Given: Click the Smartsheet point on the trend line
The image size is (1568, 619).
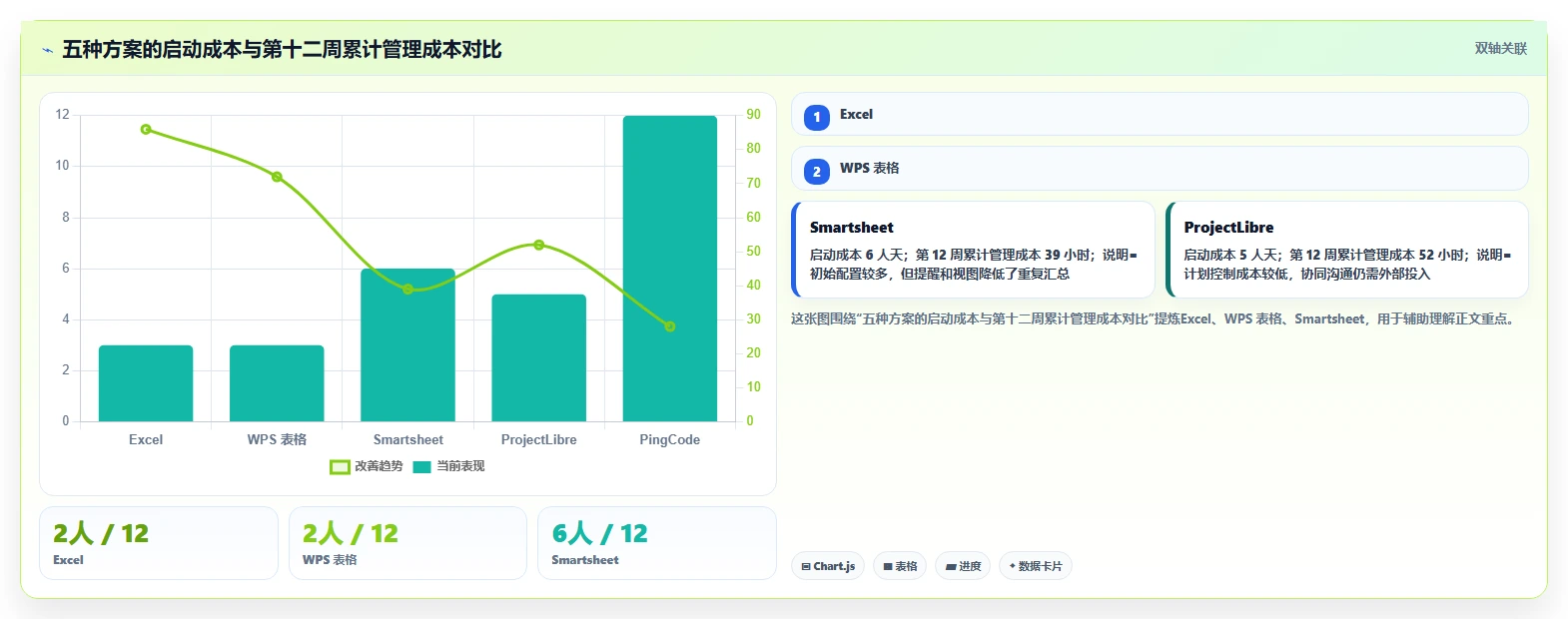Looking at the screenshot, I should [407, 290].
